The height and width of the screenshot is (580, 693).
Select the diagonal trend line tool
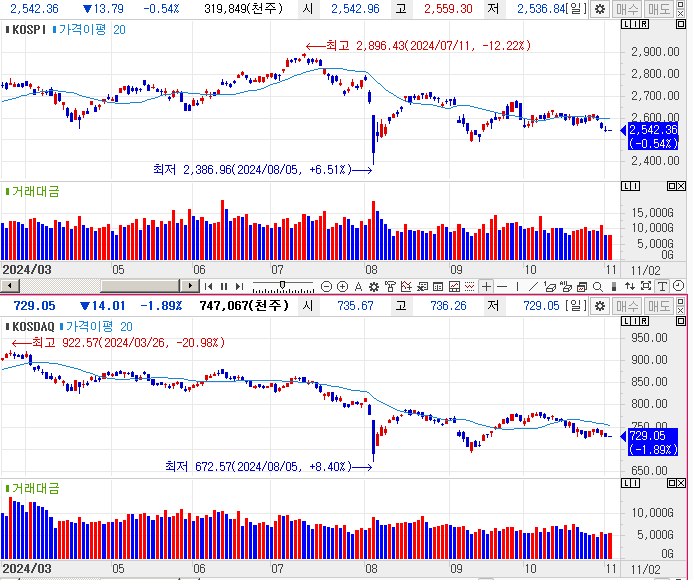tap(533, 286)
